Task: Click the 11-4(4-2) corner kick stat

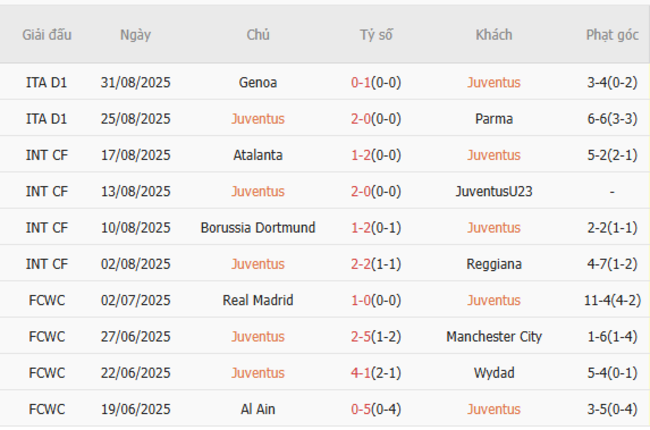Action: (x=612, y=300)
